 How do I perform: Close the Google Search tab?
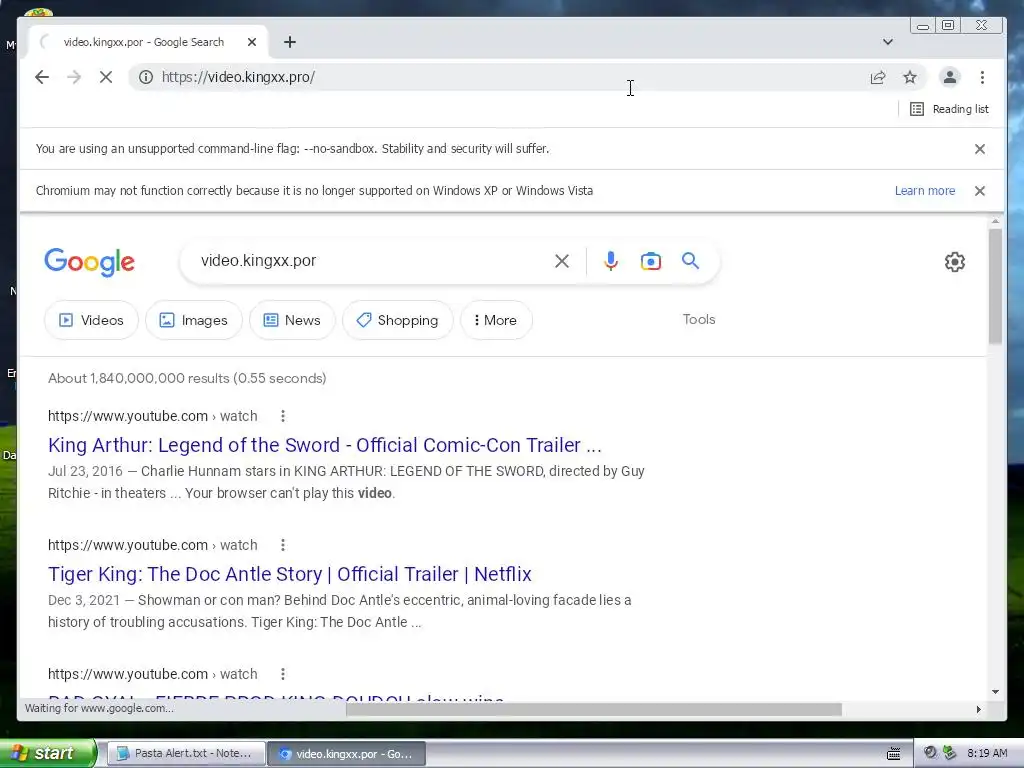pos(252,42)
